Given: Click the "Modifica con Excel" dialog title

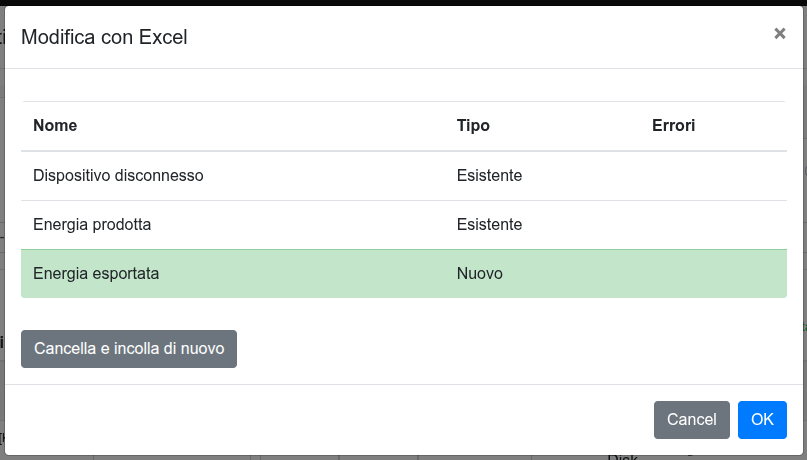Looking at the screenshot, I should pyautogui.click(x=104, y=38).
